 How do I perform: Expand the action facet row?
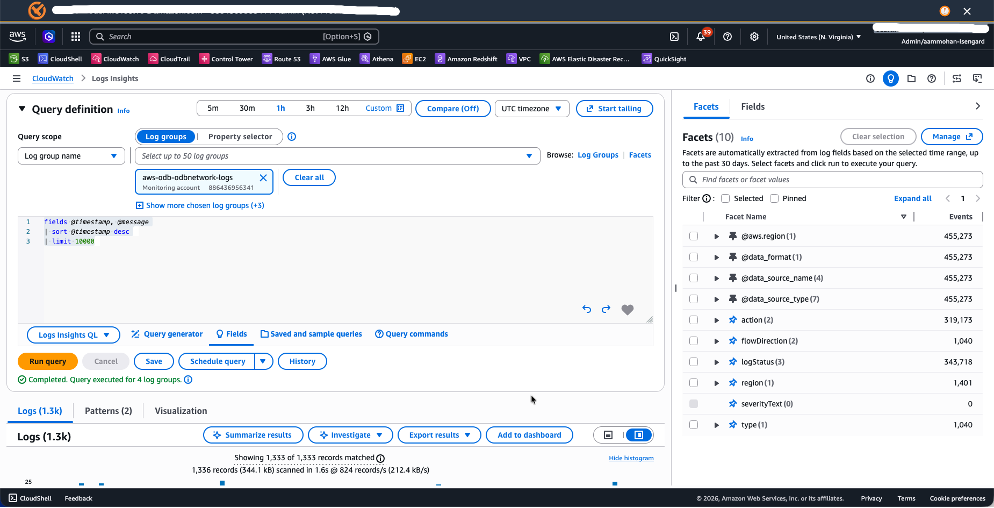coord(716,320)
